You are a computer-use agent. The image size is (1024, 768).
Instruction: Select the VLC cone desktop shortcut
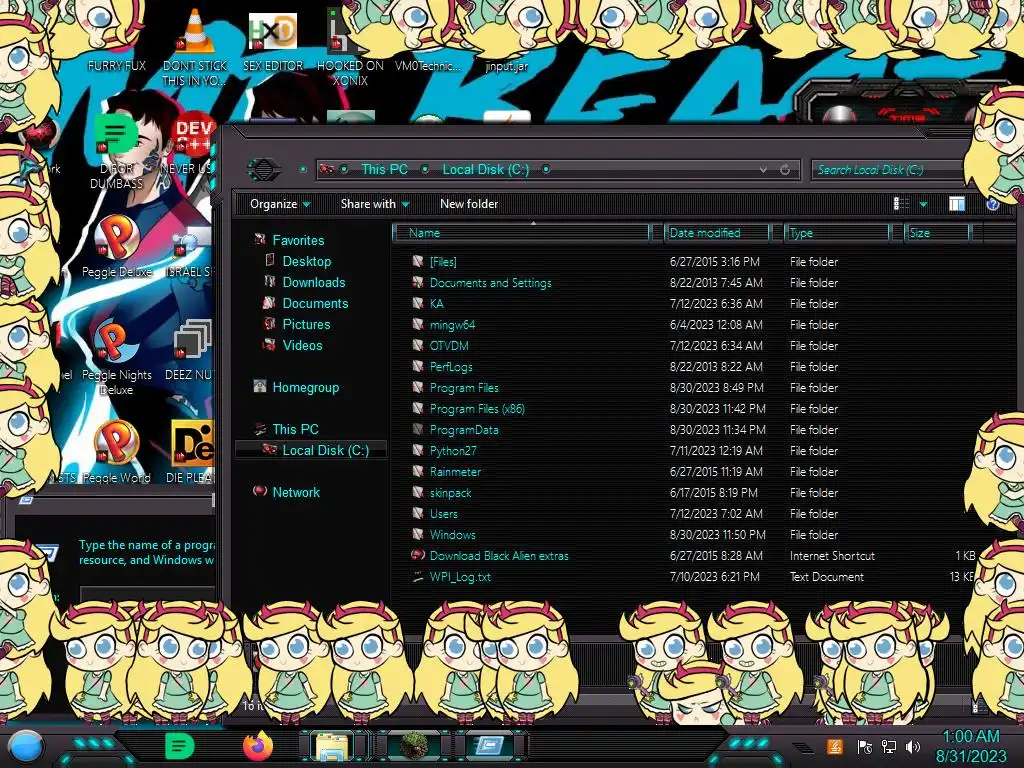195,49
